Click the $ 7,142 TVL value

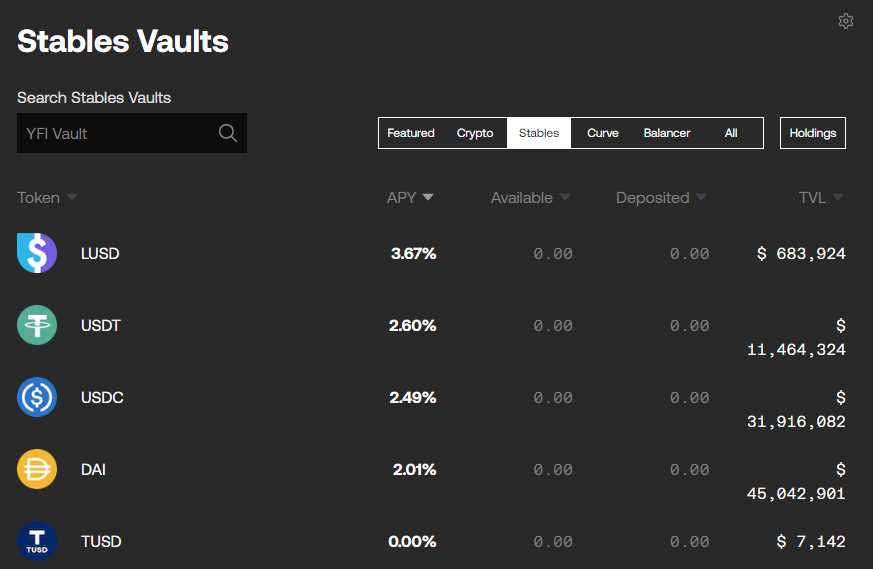pyautogui.click(x=811, y=542)
